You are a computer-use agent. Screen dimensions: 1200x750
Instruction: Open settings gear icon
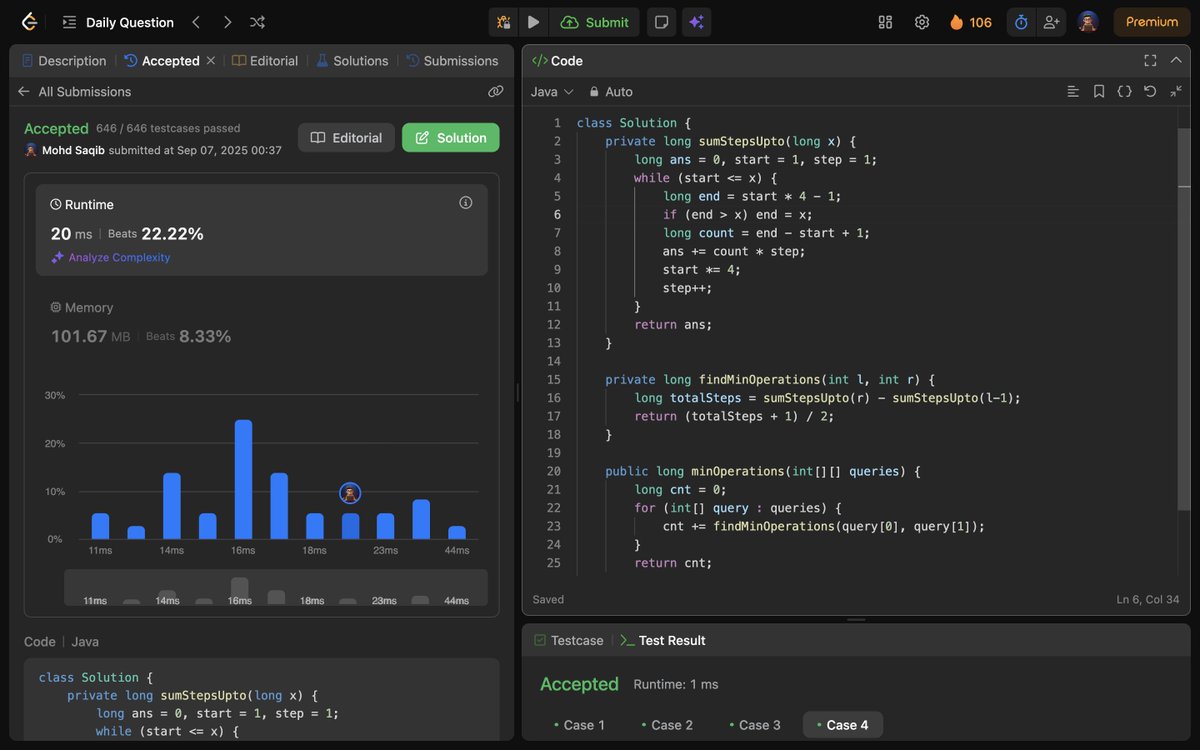922,22
